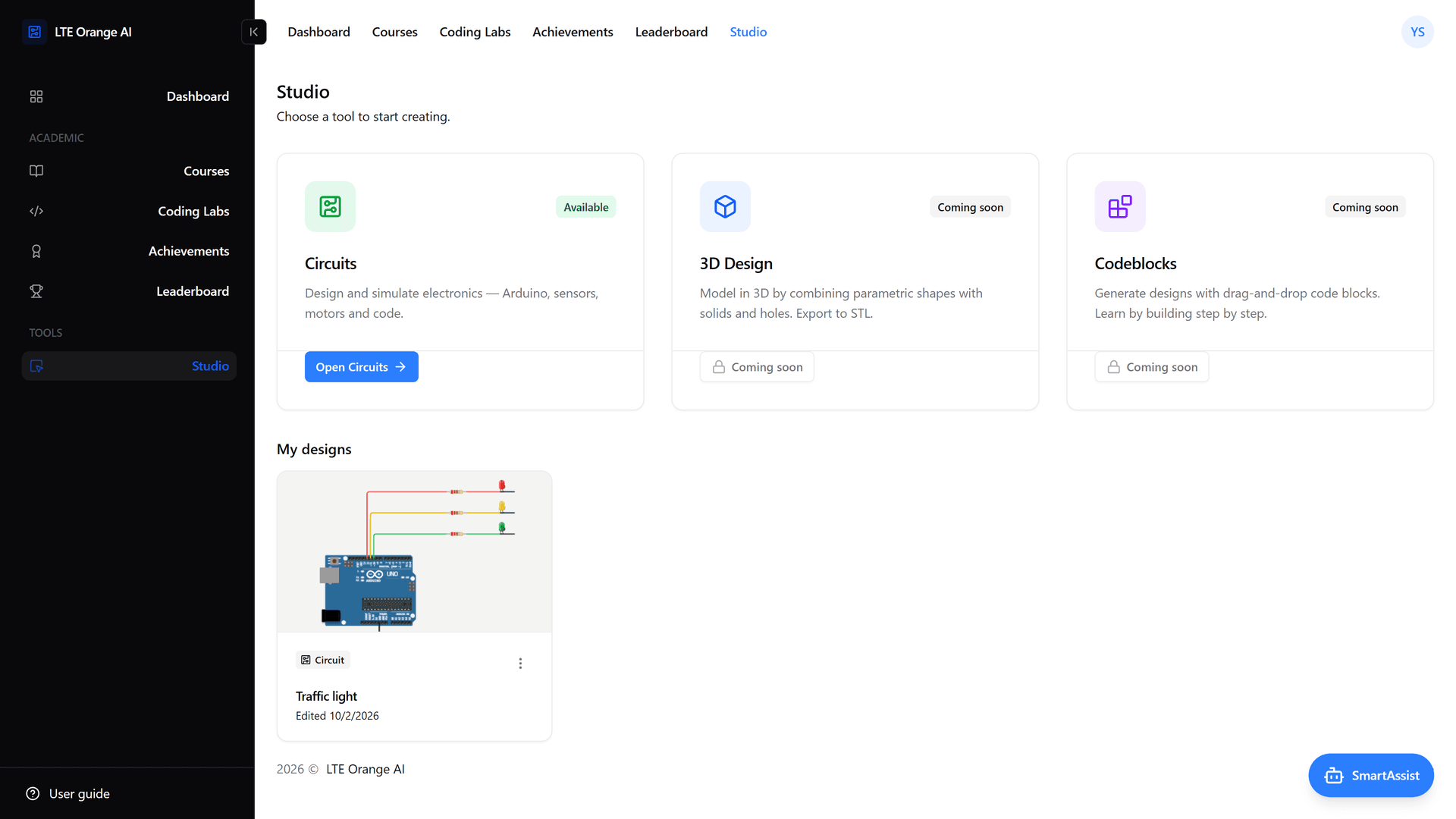Click the green Circuits tool icon
Viewport: 1456px width, 819px height.
click(x=330, y=206)
